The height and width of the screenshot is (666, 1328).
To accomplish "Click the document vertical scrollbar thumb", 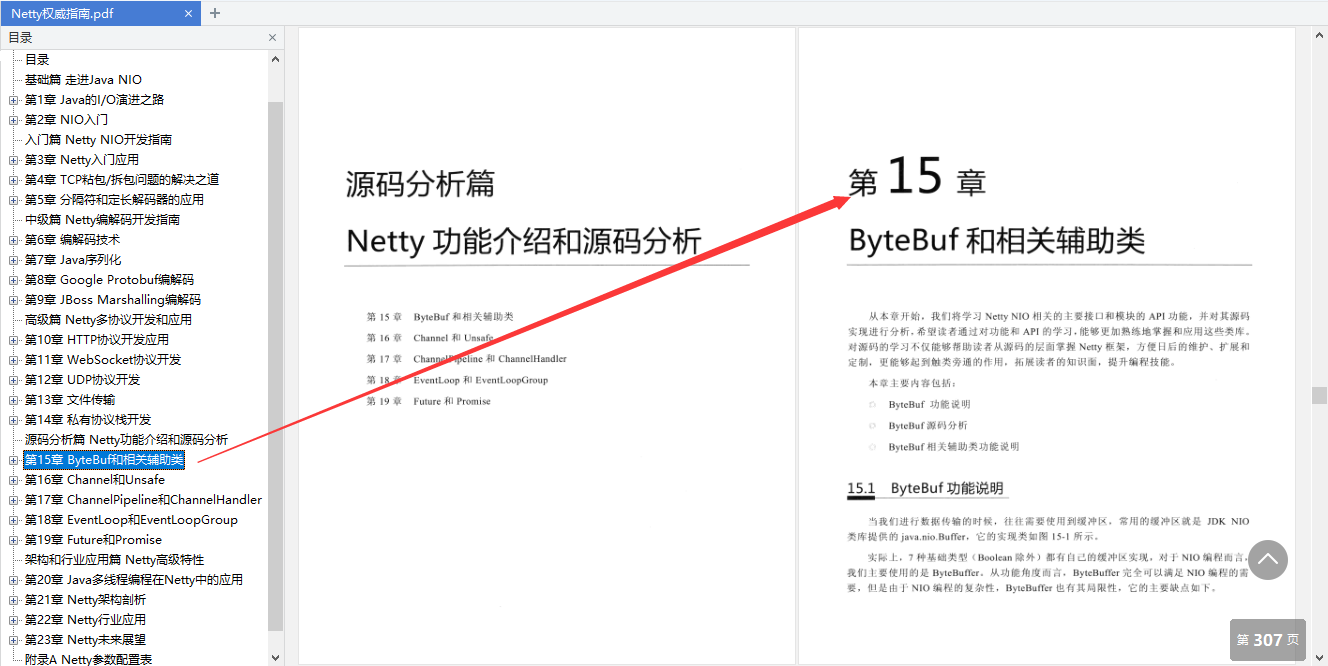I will point(1319,395).
